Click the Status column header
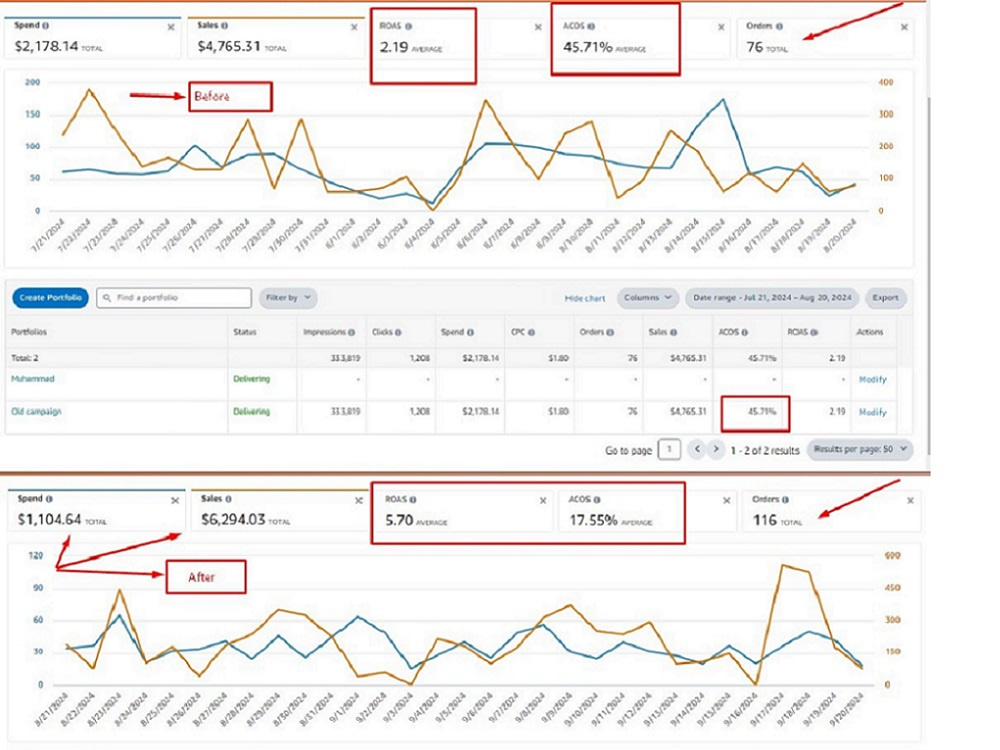Image resolution: width=1000 pixels, height=750 pixels. click(x=245, y=332)
